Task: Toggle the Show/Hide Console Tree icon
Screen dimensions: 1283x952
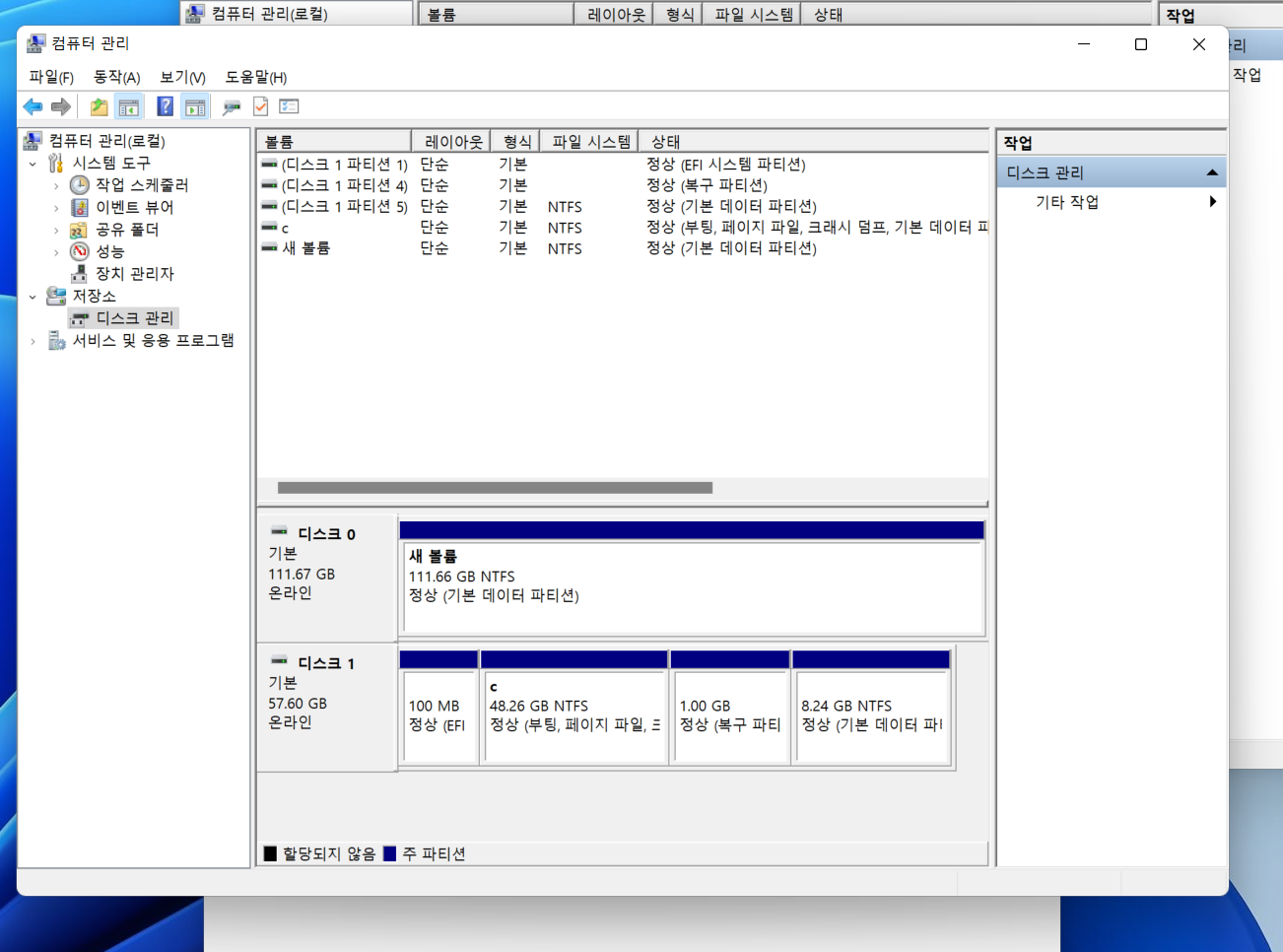Action: tap(129, 106)
